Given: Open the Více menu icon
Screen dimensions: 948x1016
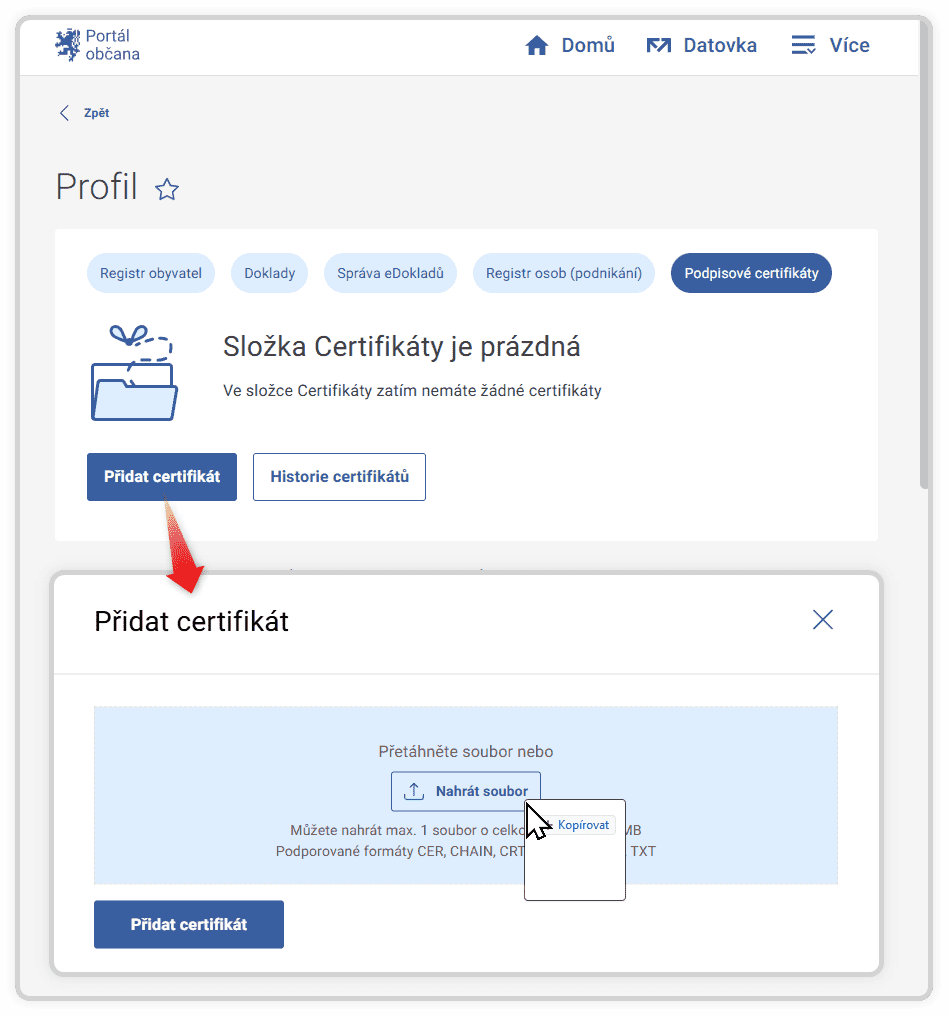Looking at the screenshot, I should [801, 44].
